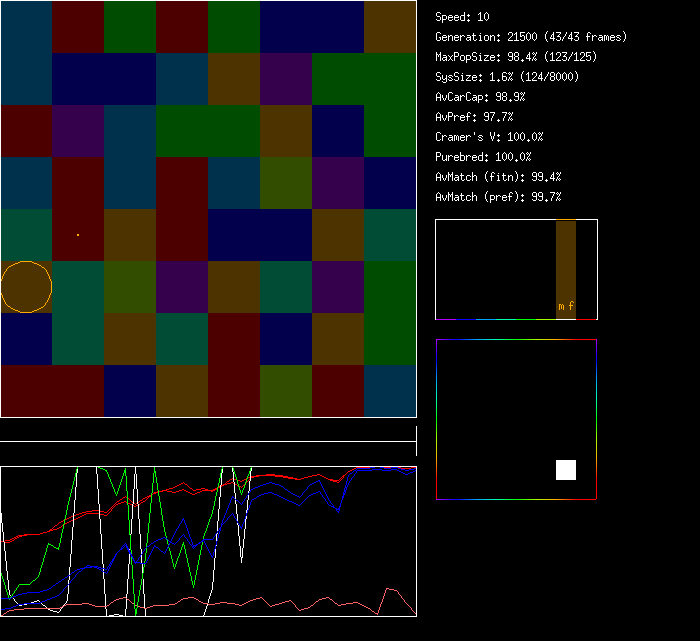The height and width of the screenshot is (641, 700).
Task: Click the white square in the color box
Action: coord(566,470)
